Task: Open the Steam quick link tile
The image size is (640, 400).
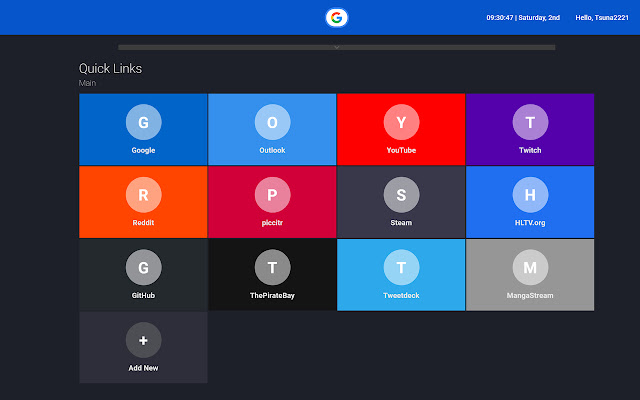Action: click(401, 202)
